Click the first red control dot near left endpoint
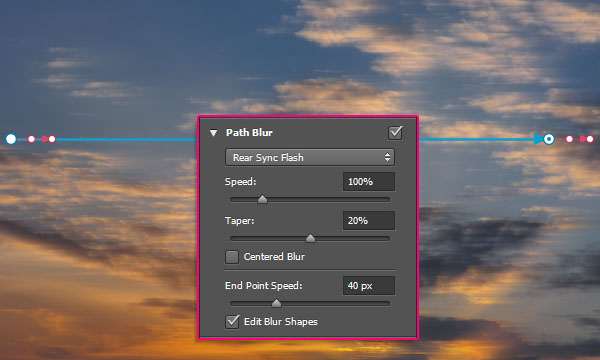600x360 pixels. coord(31,139)
